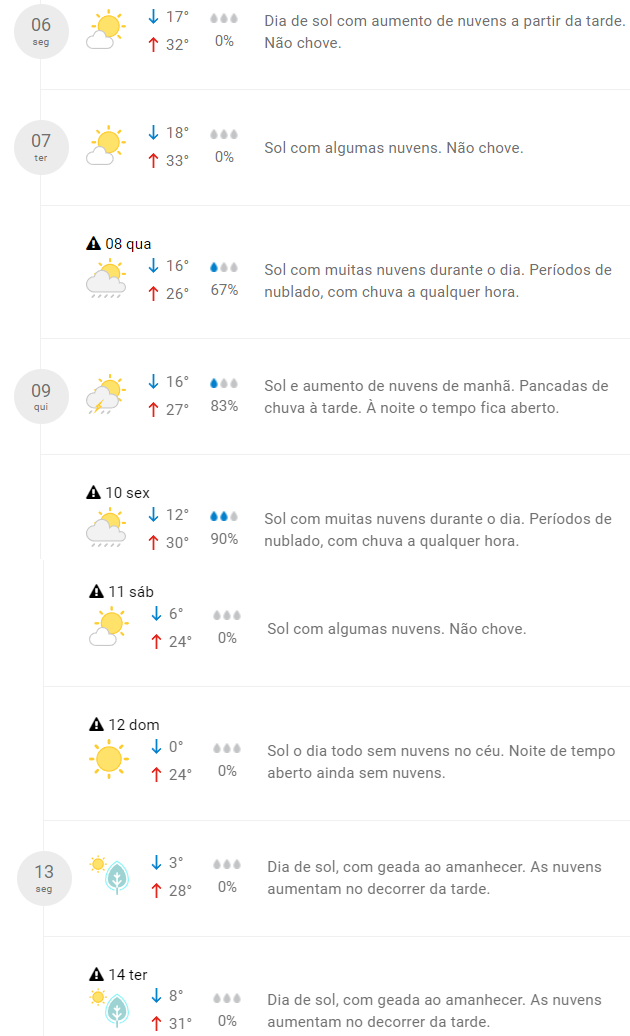
Task: Click the thunderstorm icon for day 09
Action: tap(105, 395)
